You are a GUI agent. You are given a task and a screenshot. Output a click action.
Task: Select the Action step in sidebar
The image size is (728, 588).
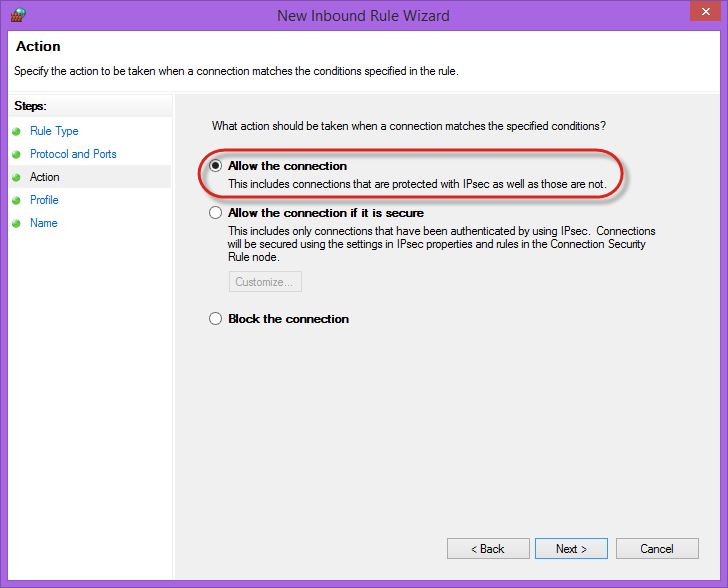click(45, 177)
